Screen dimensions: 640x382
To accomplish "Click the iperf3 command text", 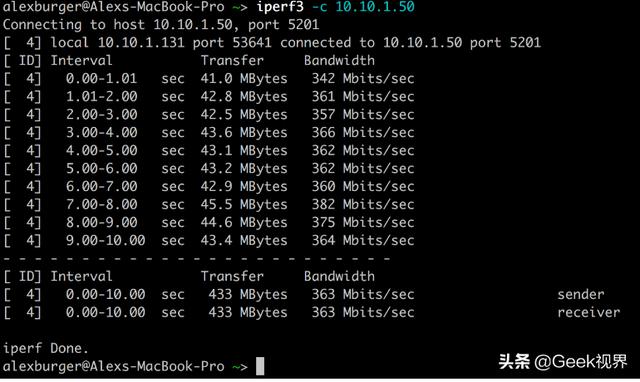I will [x=280, y=7].
